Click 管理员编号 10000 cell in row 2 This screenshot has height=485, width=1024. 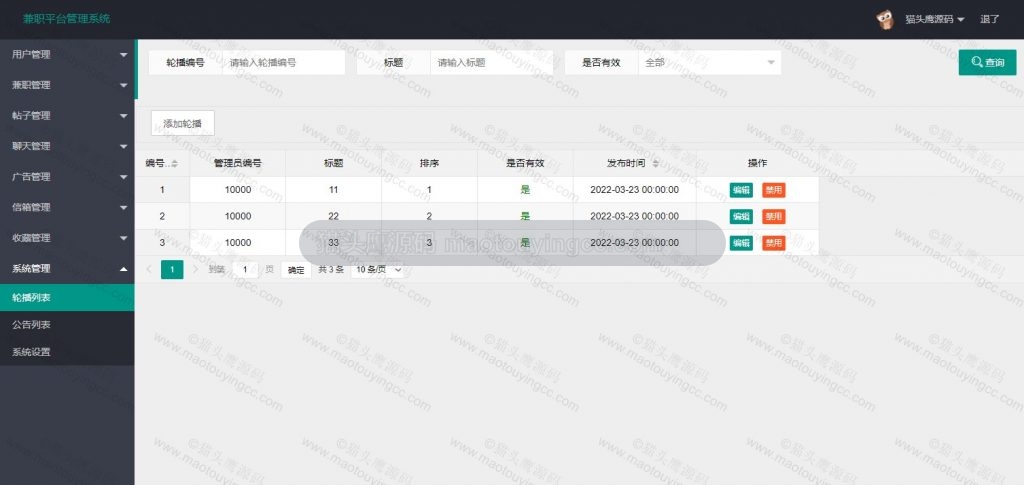coord(238,216)
